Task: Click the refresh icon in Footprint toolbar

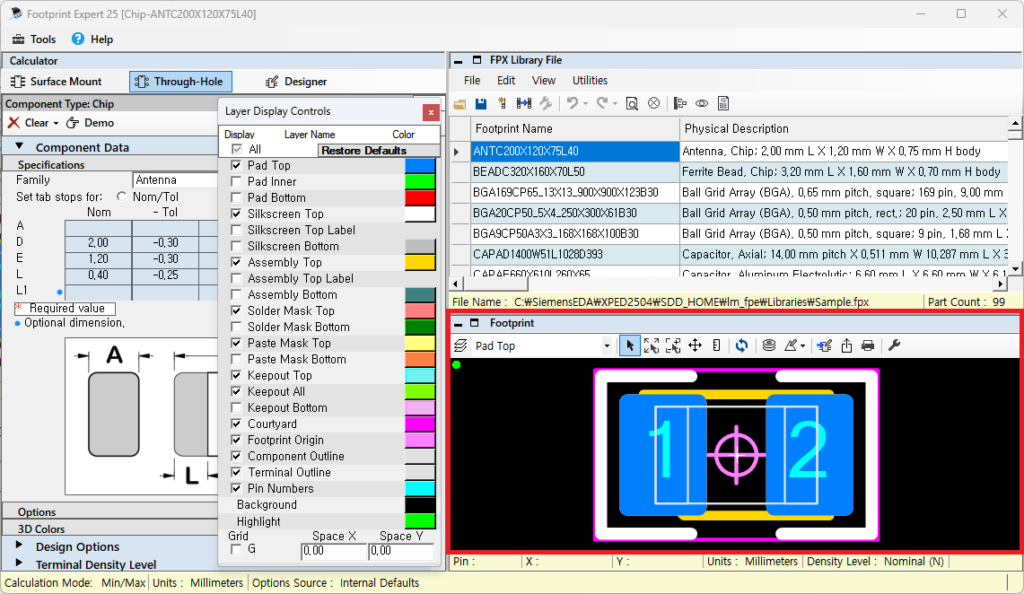Action: [x=741, y=345]
